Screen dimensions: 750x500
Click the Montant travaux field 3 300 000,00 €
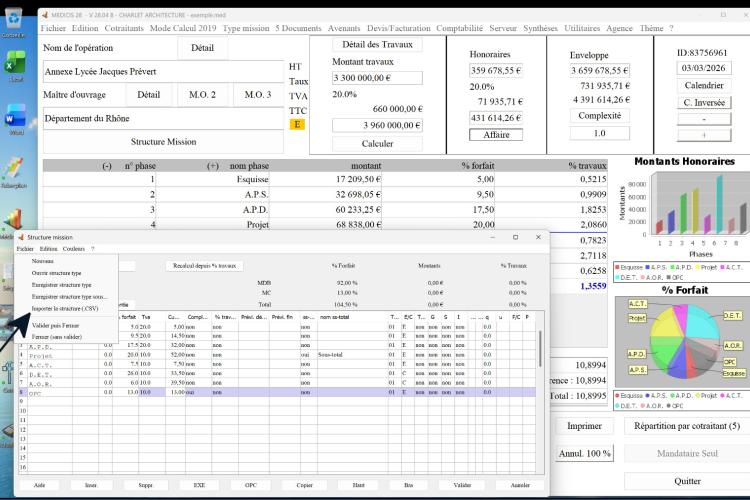pos(377,78)
